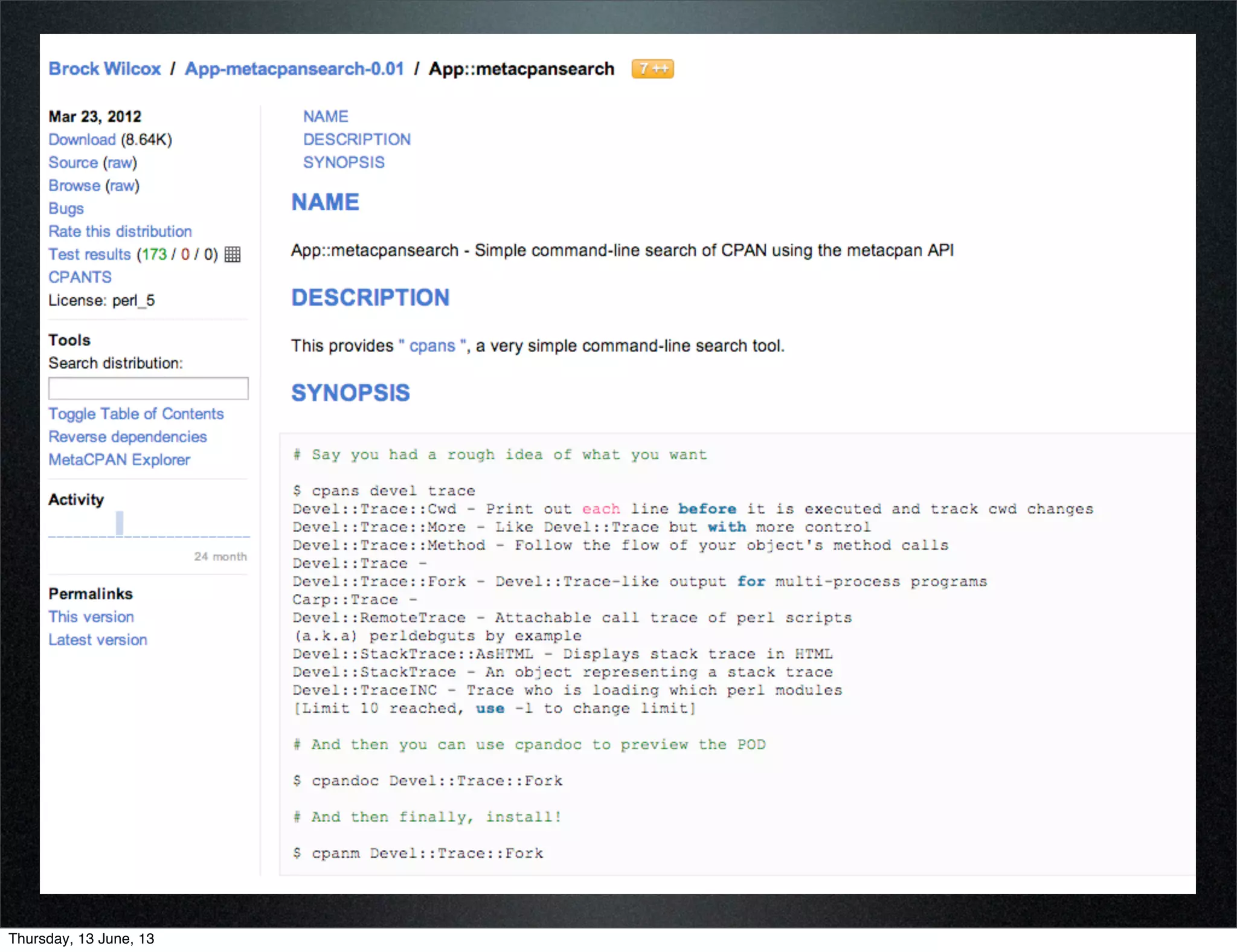
Task: Toggle Table of Contents
Action: pyautogui.click(x=136, y=414)
